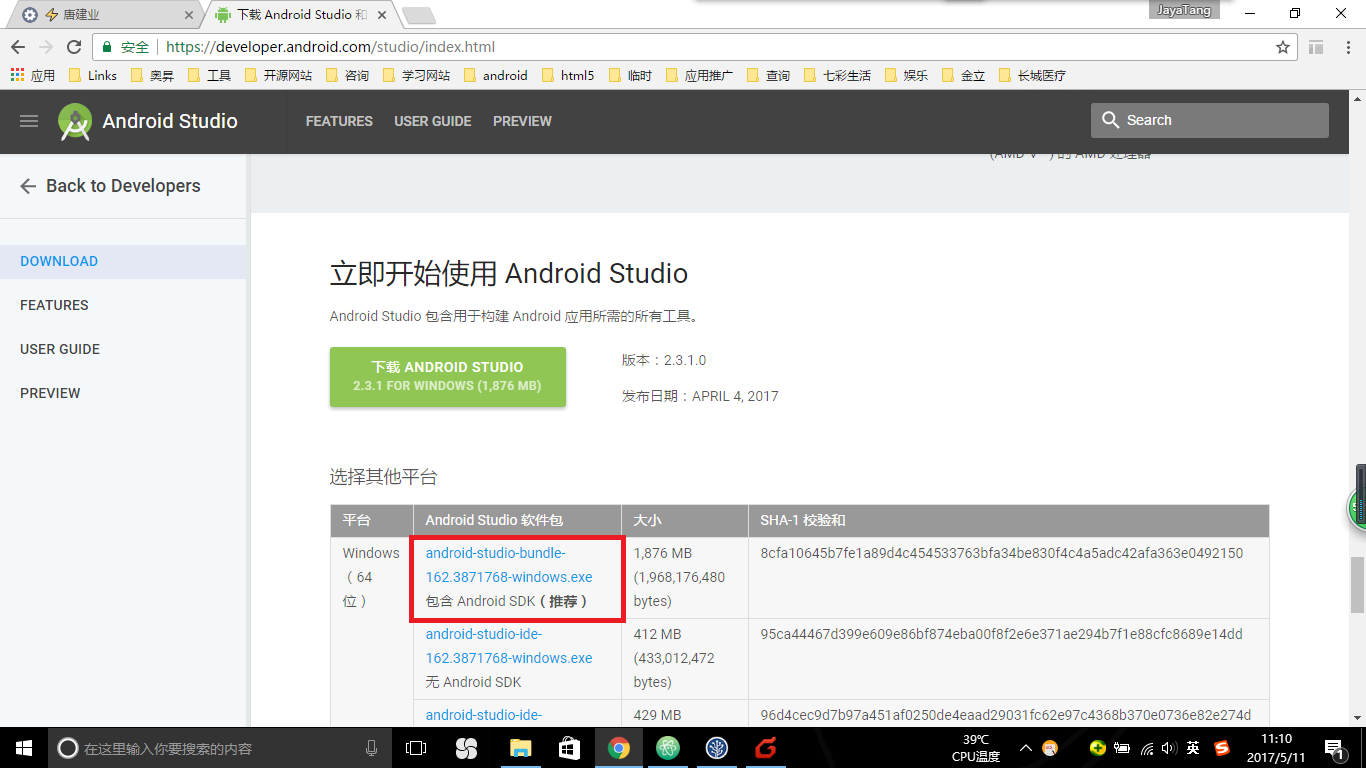Click the Sogou input tray icon

(x=1221, y=748)
